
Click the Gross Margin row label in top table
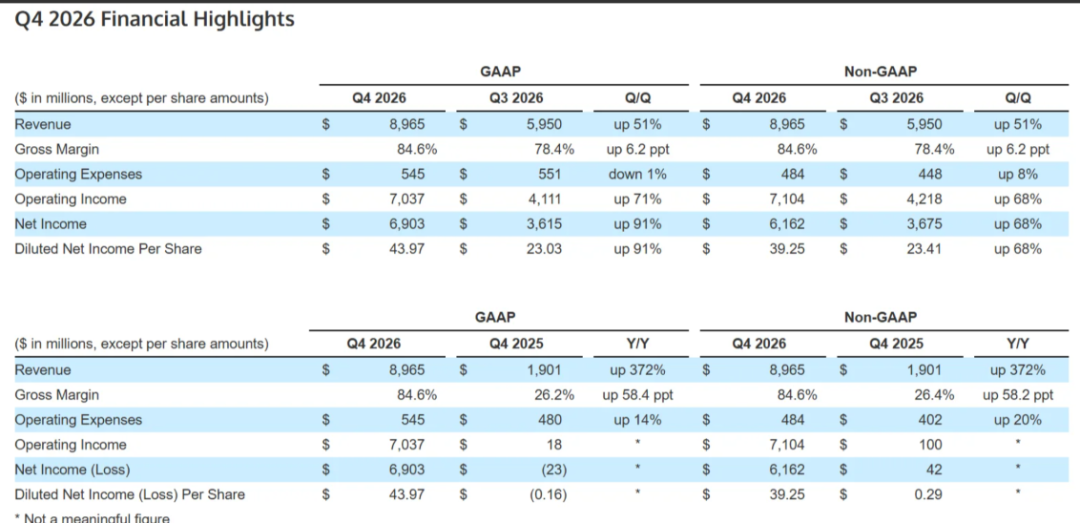coord(56,150)
